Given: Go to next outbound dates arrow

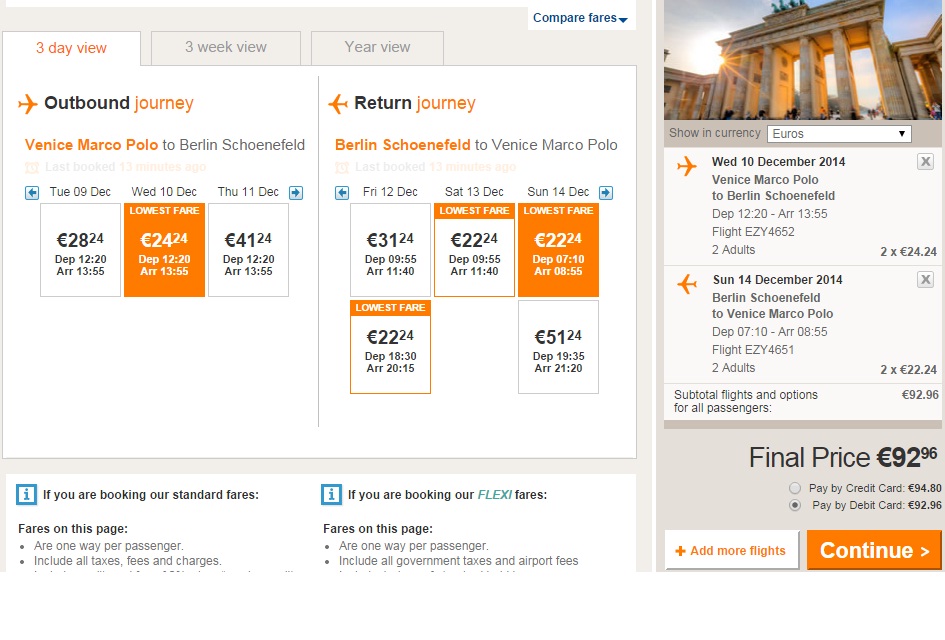Looking at the screenshot, I should coord(296,193).
